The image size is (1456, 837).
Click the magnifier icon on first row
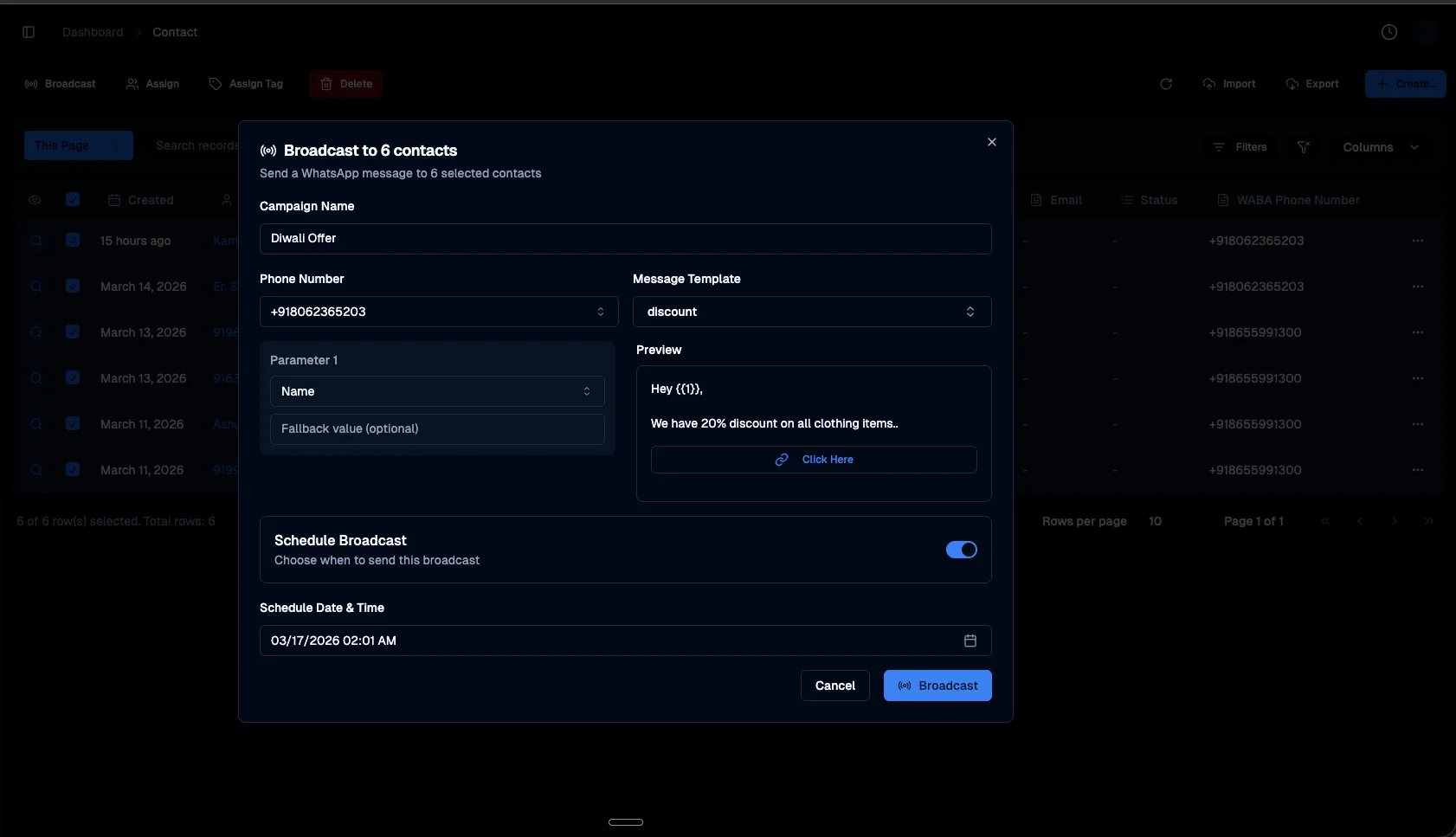(36, 241)
